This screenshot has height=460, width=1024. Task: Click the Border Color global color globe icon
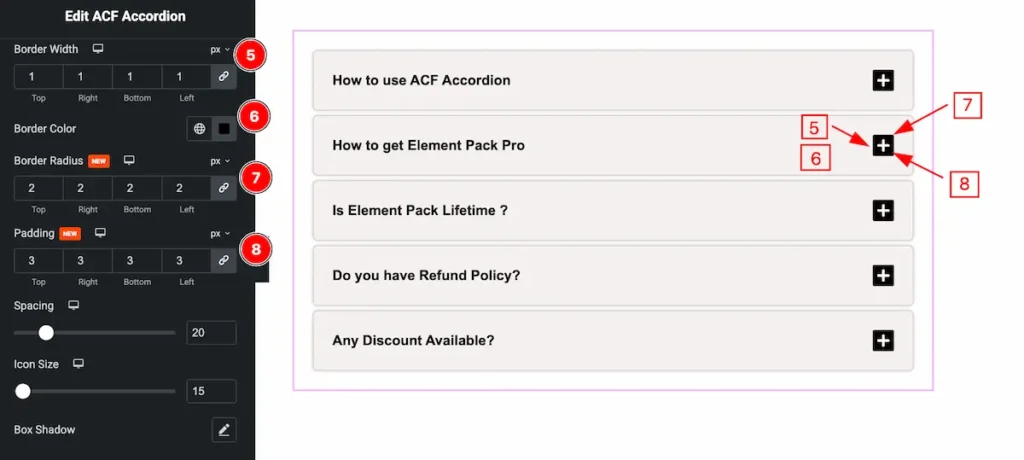tap(200, 128)
